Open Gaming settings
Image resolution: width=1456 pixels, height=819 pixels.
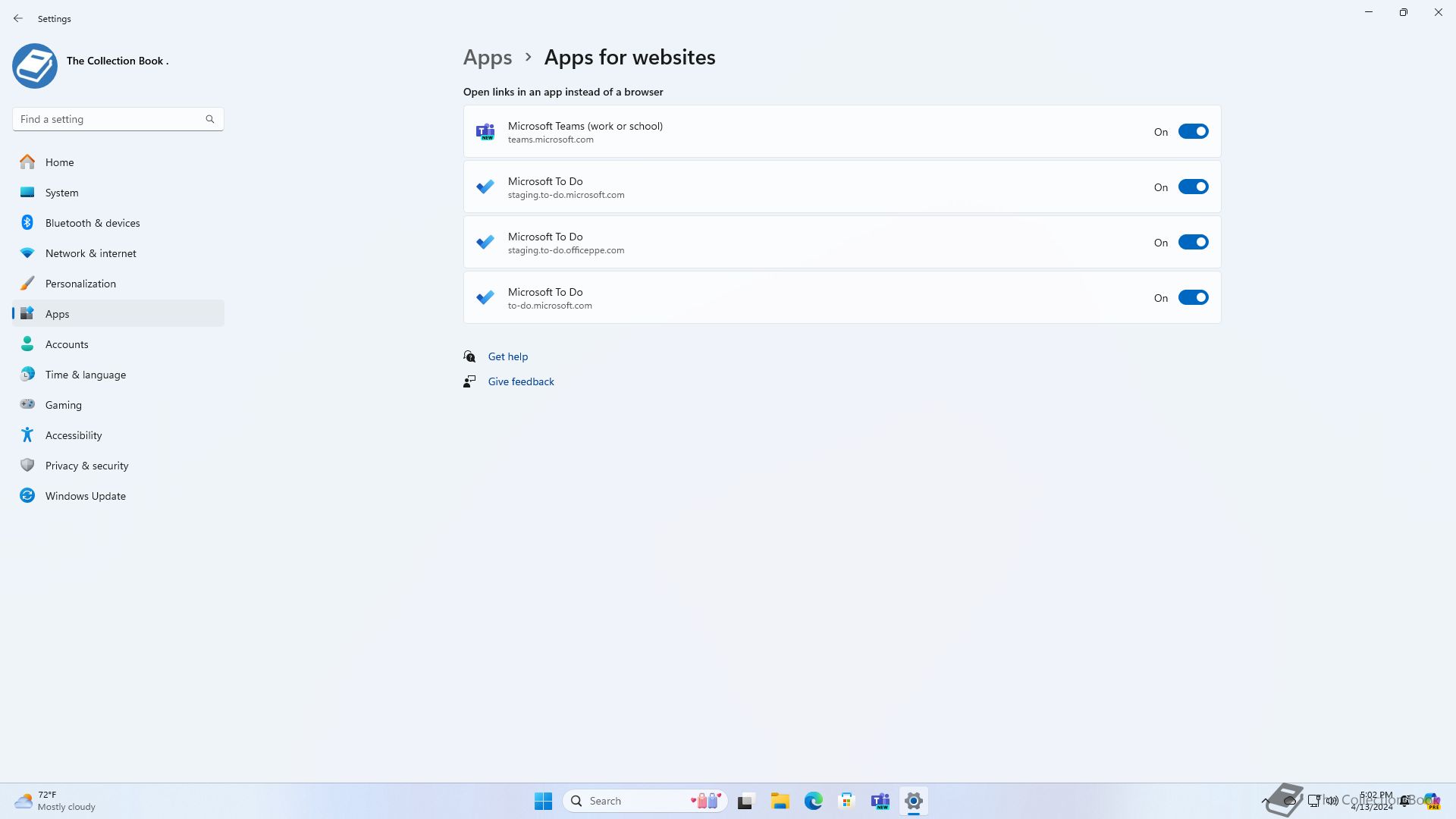(x=118, y=405)
